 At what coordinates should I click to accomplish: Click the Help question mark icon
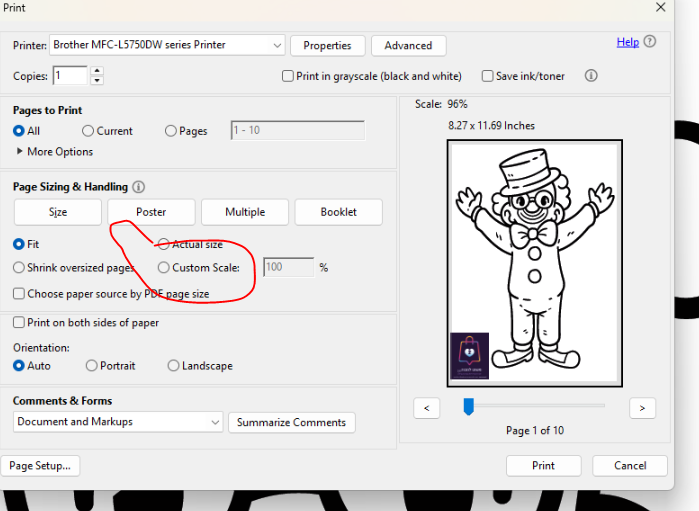pyautogui.click(x=650, y=41)
